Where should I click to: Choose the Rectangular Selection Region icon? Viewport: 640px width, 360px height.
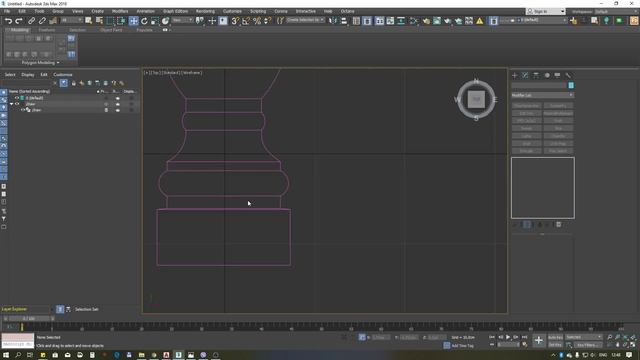pyautogui.click(x=110, y=21)
